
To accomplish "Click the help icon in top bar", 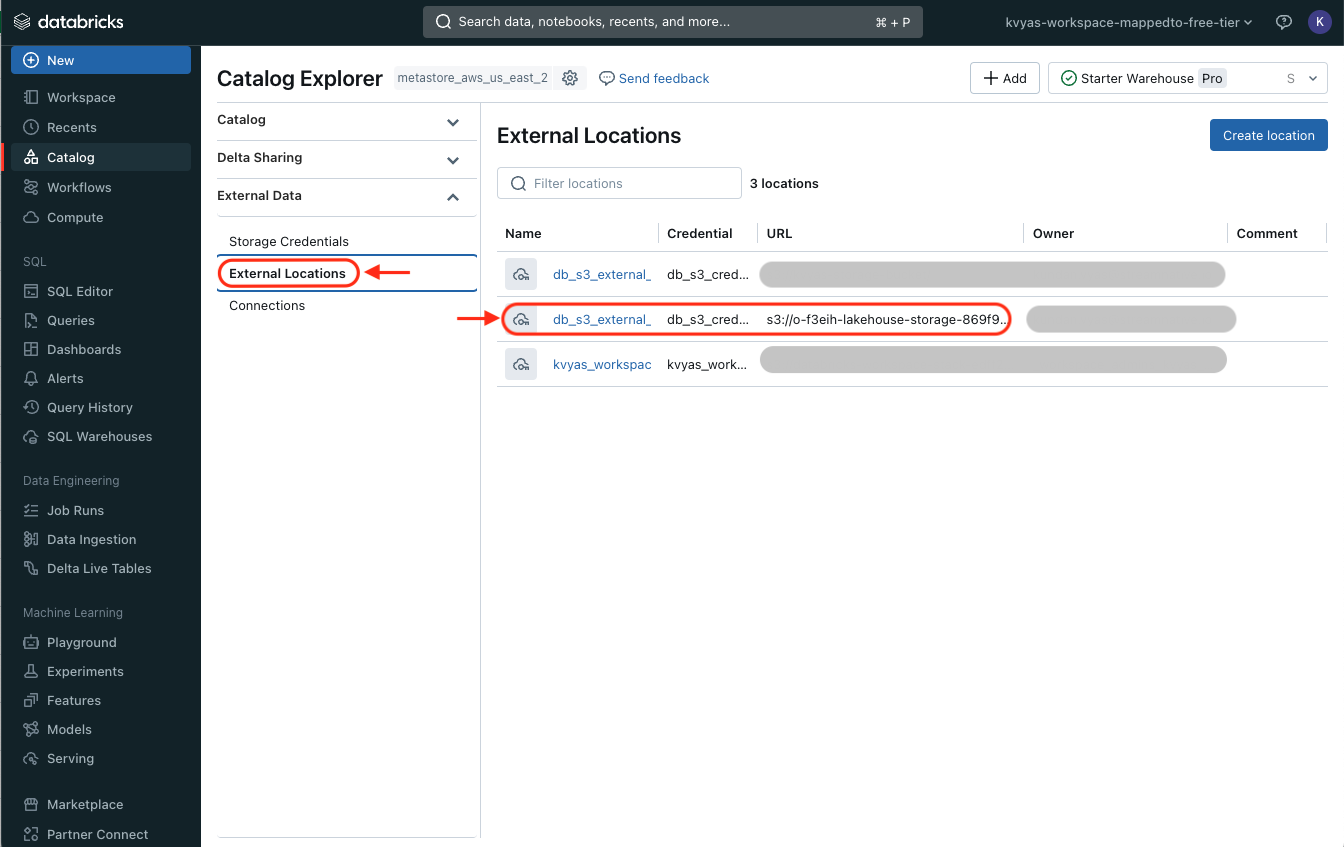I will [x=1285, y=22].
